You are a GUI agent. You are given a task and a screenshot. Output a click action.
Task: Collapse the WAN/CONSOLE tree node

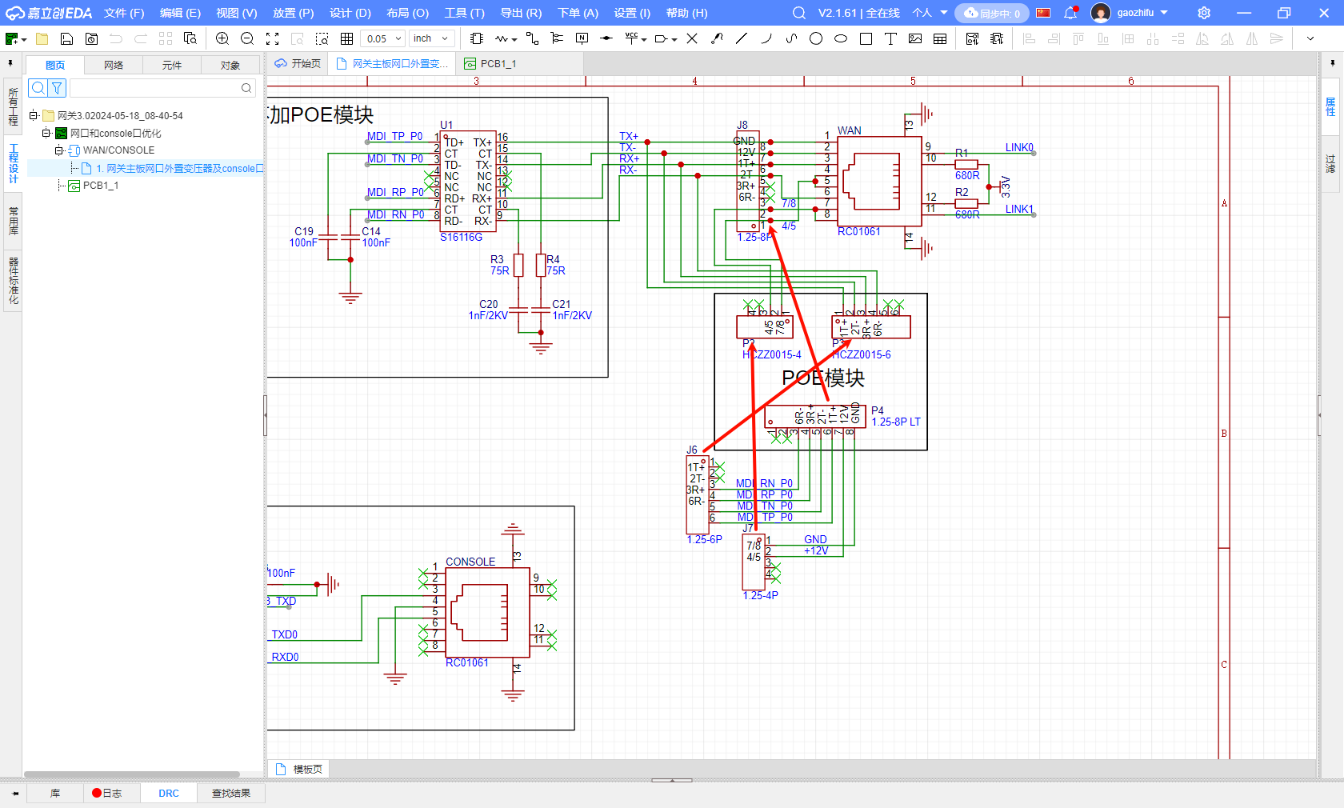[x=59, y=150]
